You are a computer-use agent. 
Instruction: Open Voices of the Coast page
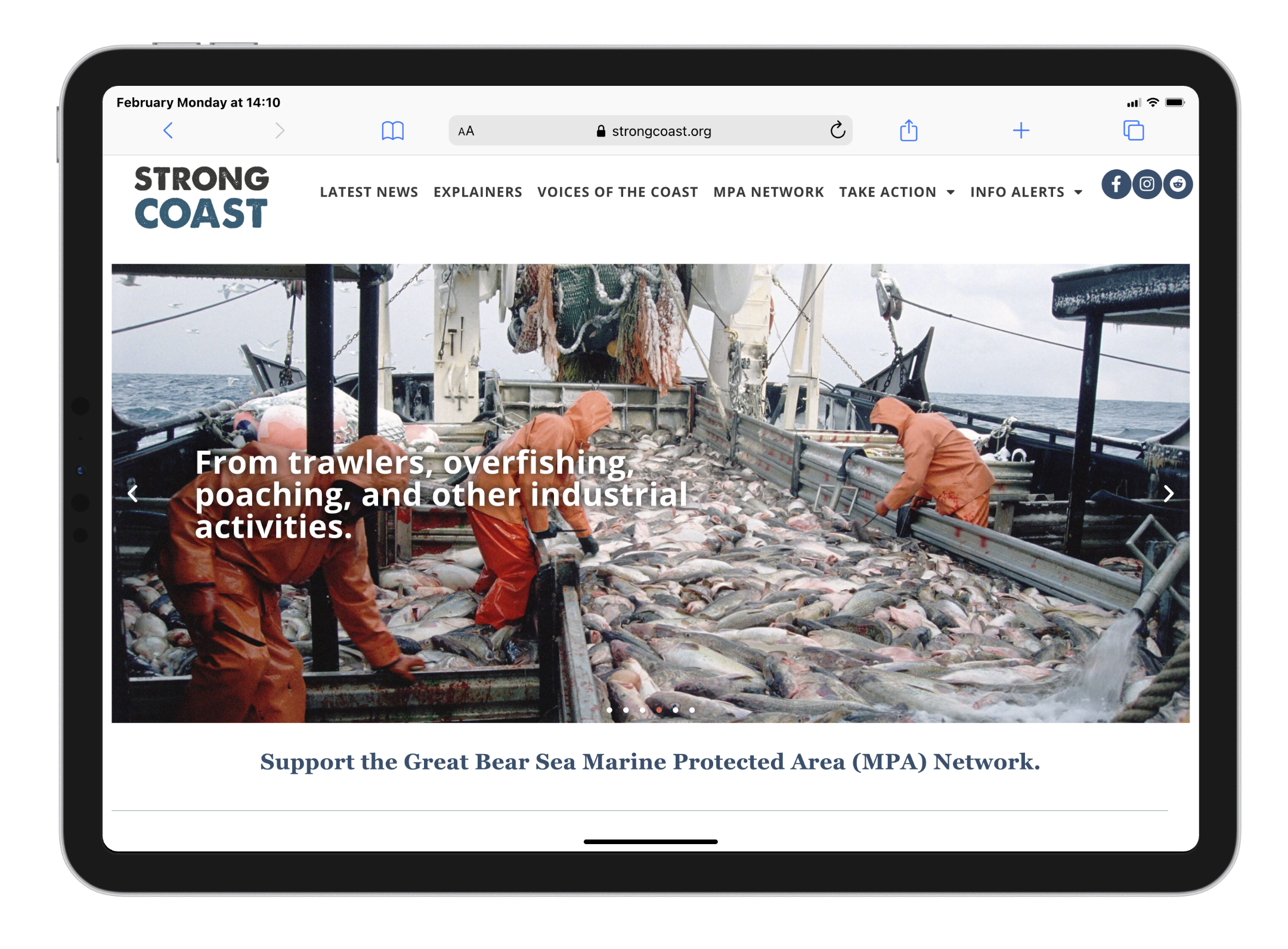click(x=617, y=192)
